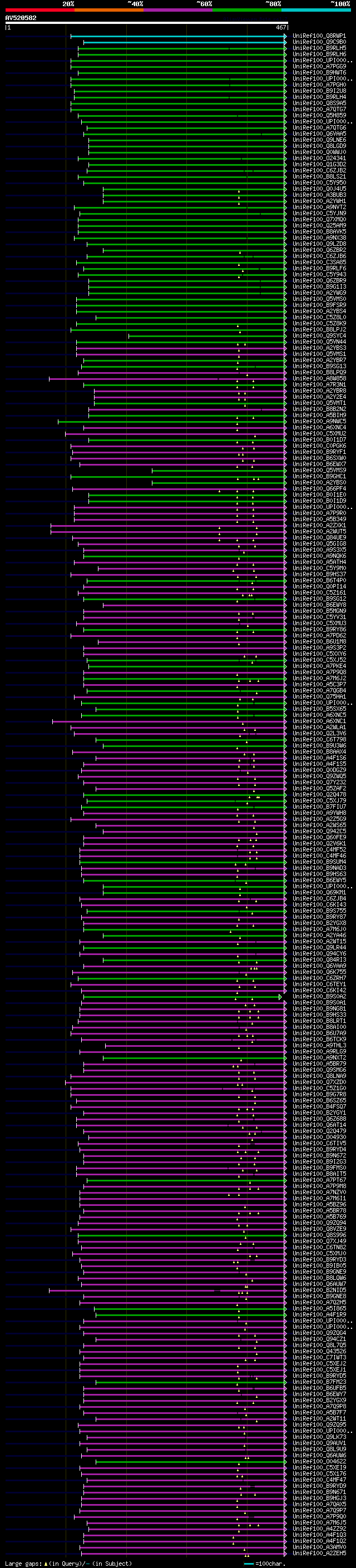Viewport: 356px width, 1568px height.
Task: Select UniRef100_Q75HA1 label
Action: (319, 696)
